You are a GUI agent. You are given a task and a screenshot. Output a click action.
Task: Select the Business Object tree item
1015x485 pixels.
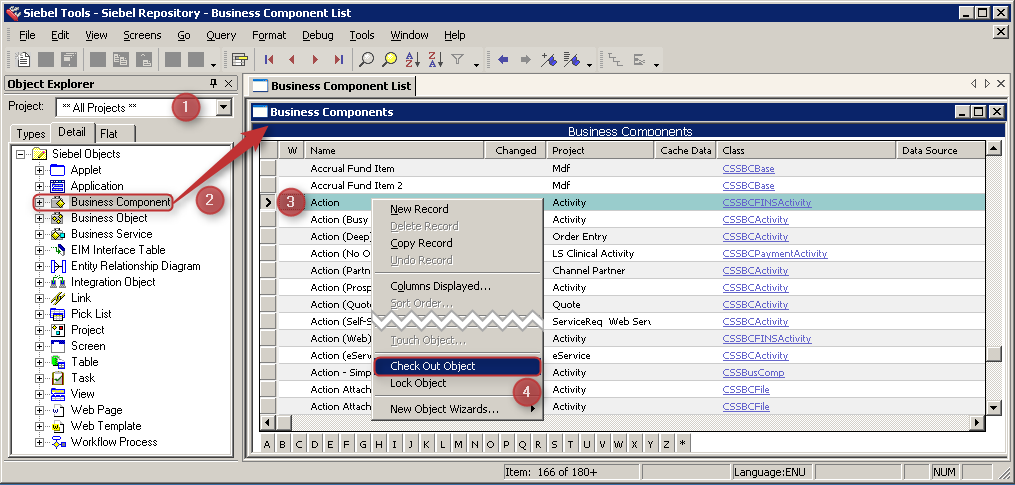coord(109,218)
